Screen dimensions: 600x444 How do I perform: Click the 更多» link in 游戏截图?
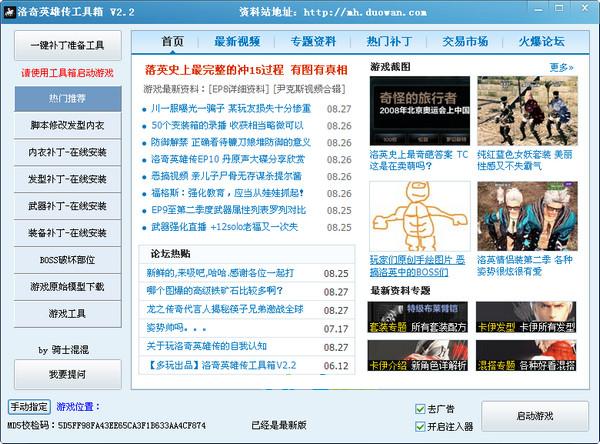pyautogui.click(x=561, y=68)
